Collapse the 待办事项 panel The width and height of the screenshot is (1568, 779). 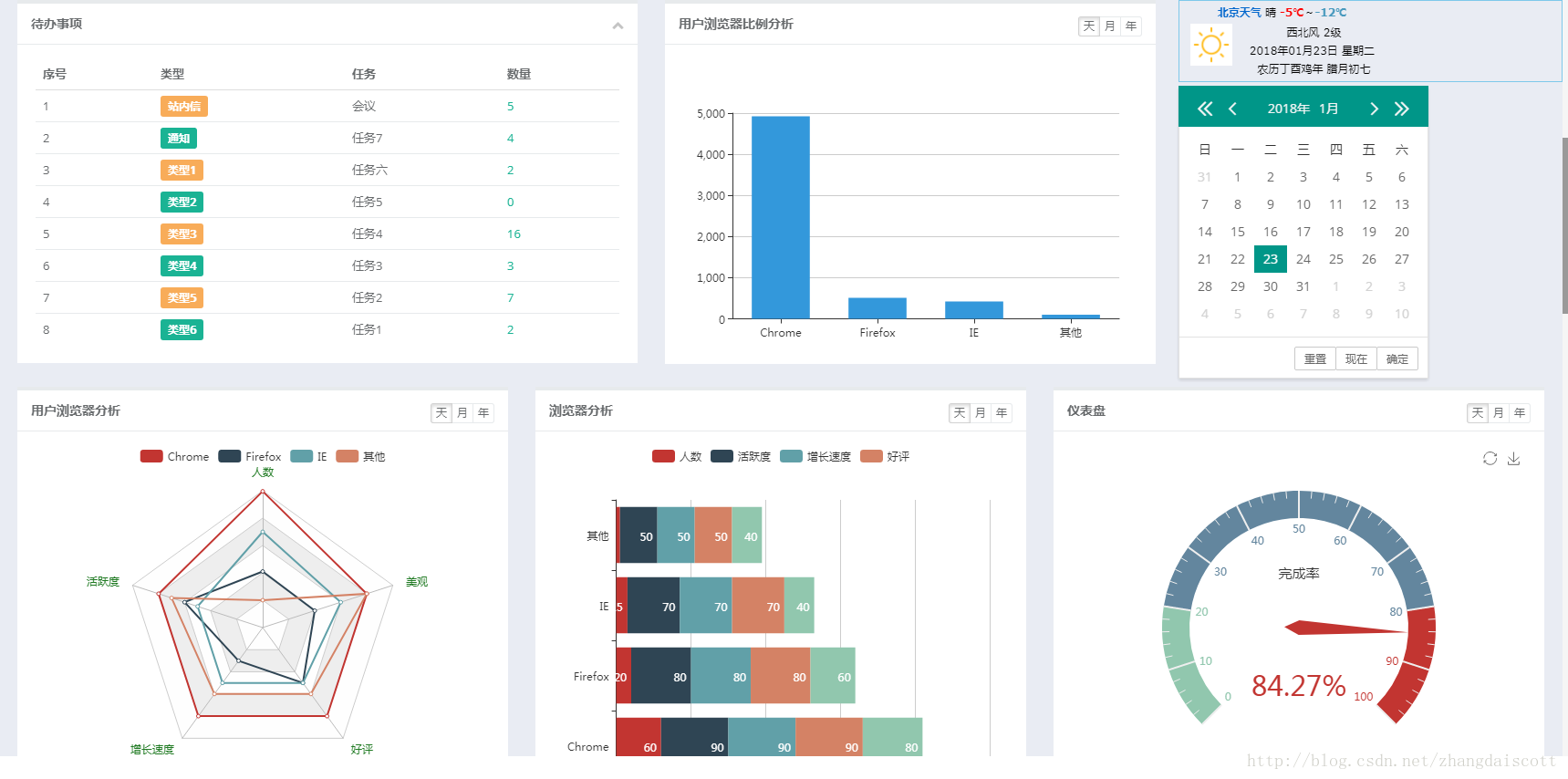[x=618, y=26]
